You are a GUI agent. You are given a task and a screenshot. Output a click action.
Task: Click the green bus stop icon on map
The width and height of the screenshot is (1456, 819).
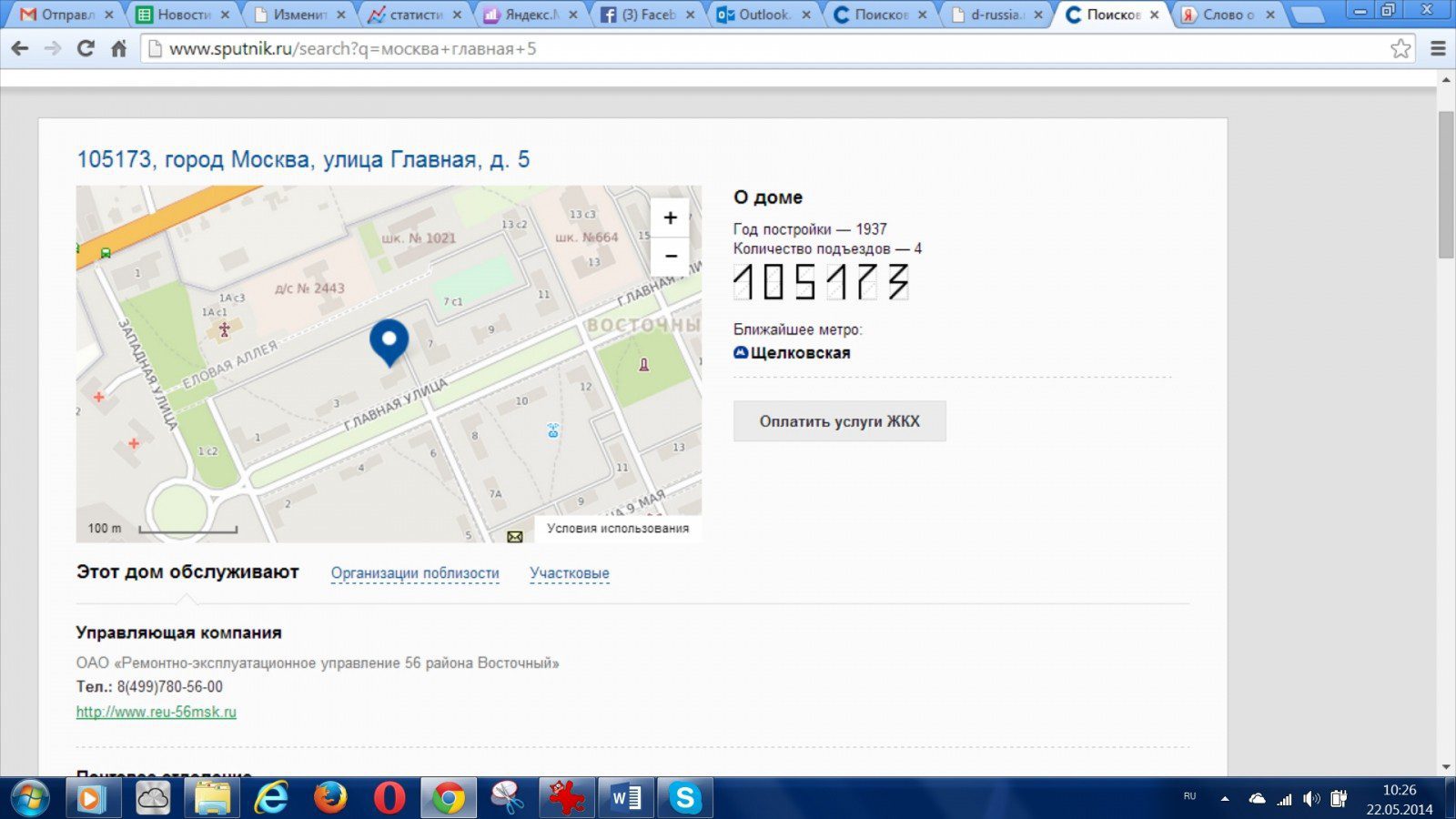pyautogui.click(x=106, y=253)
